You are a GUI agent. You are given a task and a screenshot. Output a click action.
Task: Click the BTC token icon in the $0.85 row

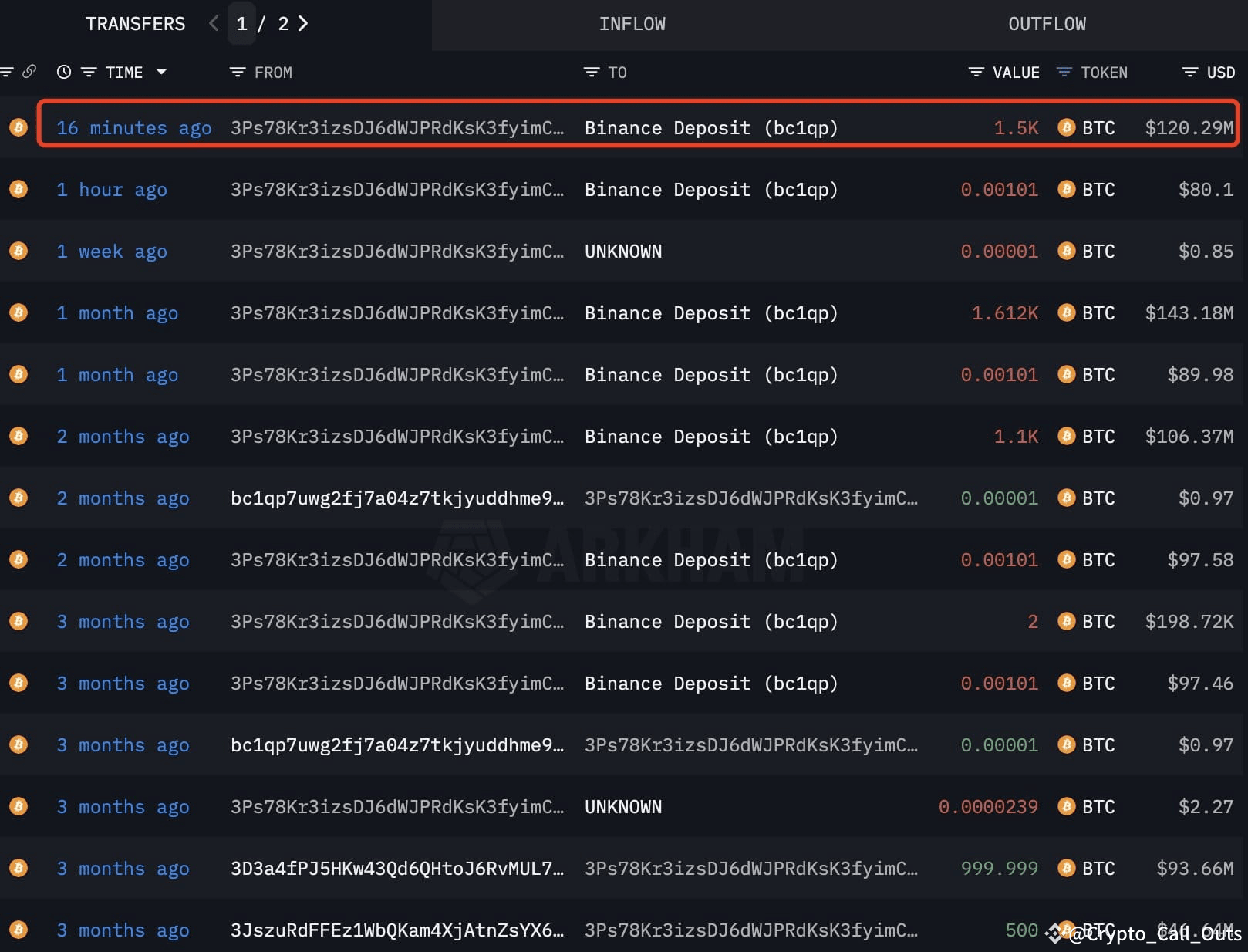1067,251
